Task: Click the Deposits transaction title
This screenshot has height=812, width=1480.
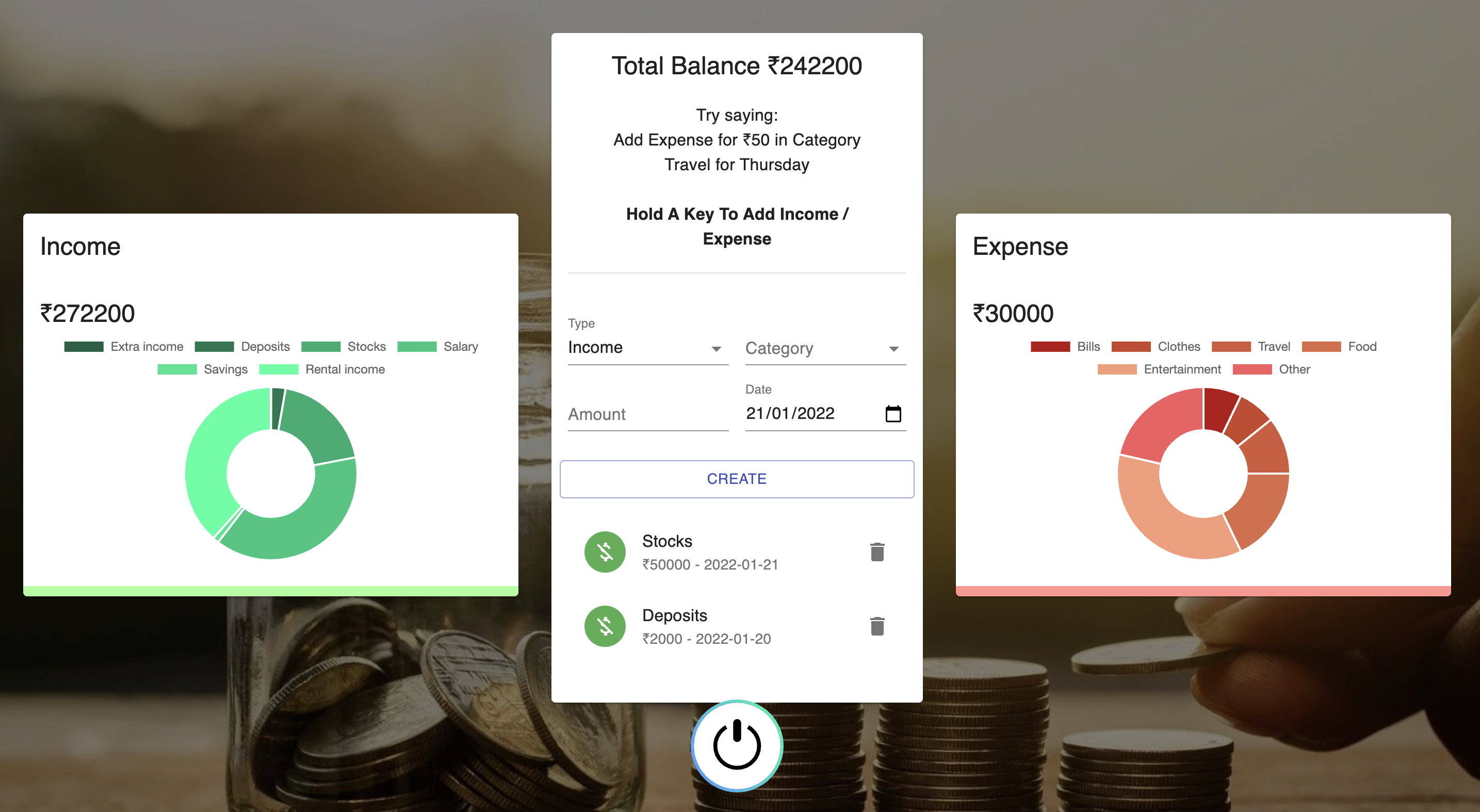Action: click(675, 615)
